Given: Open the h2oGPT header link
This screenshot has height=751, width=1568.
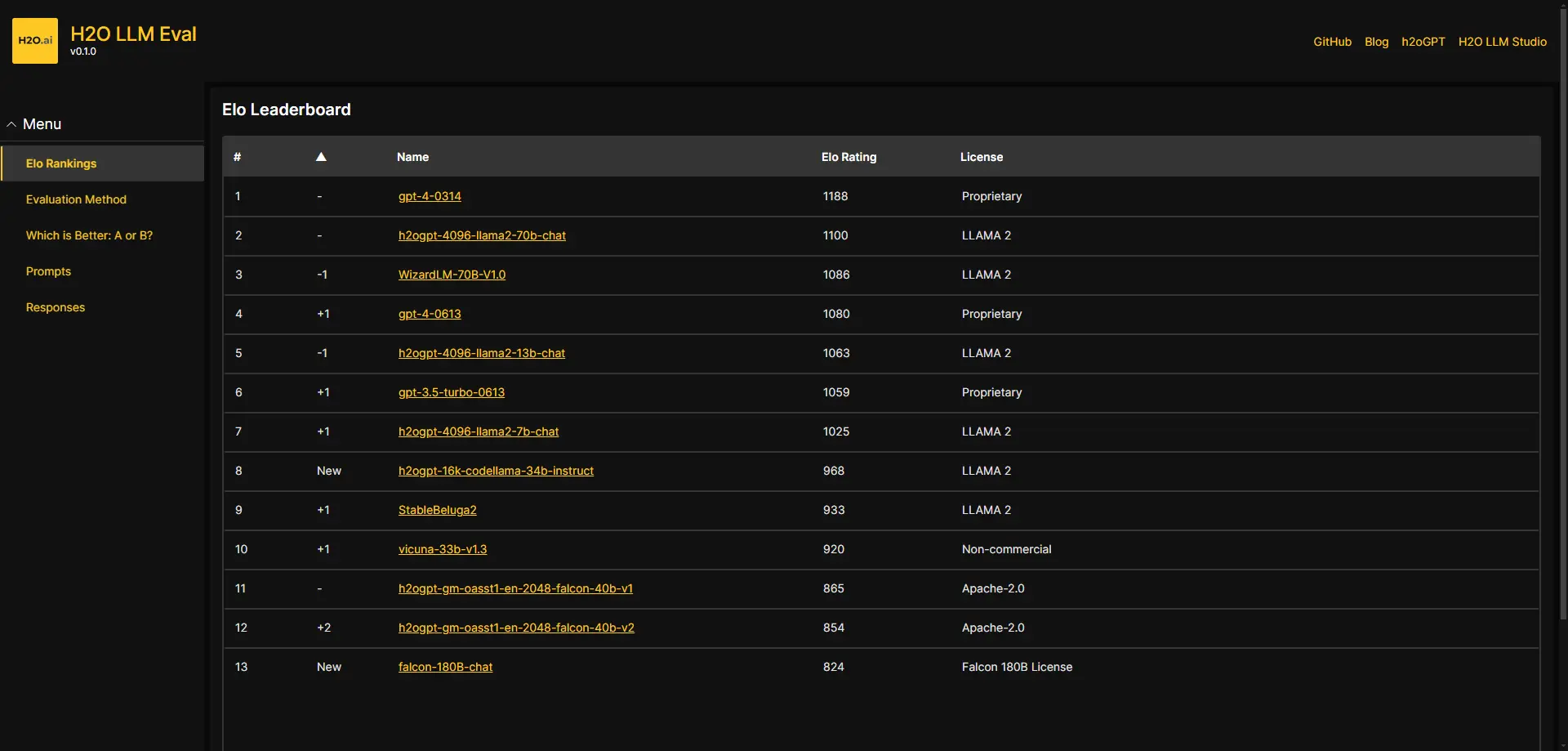Looking at the screenshot, I should tap(1423, 42).
